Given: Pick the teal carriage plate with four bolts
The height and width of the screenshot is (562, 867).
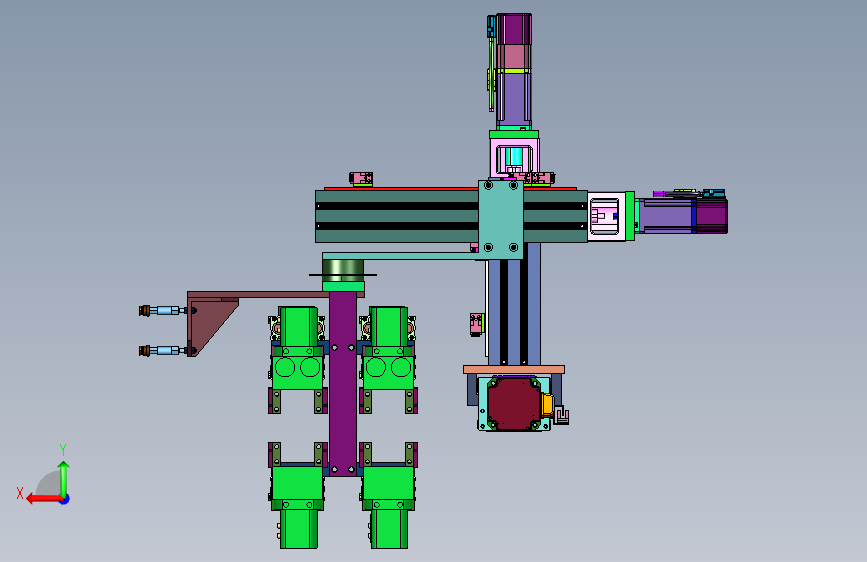Looking at the screenshot, I should click(501, 220).
